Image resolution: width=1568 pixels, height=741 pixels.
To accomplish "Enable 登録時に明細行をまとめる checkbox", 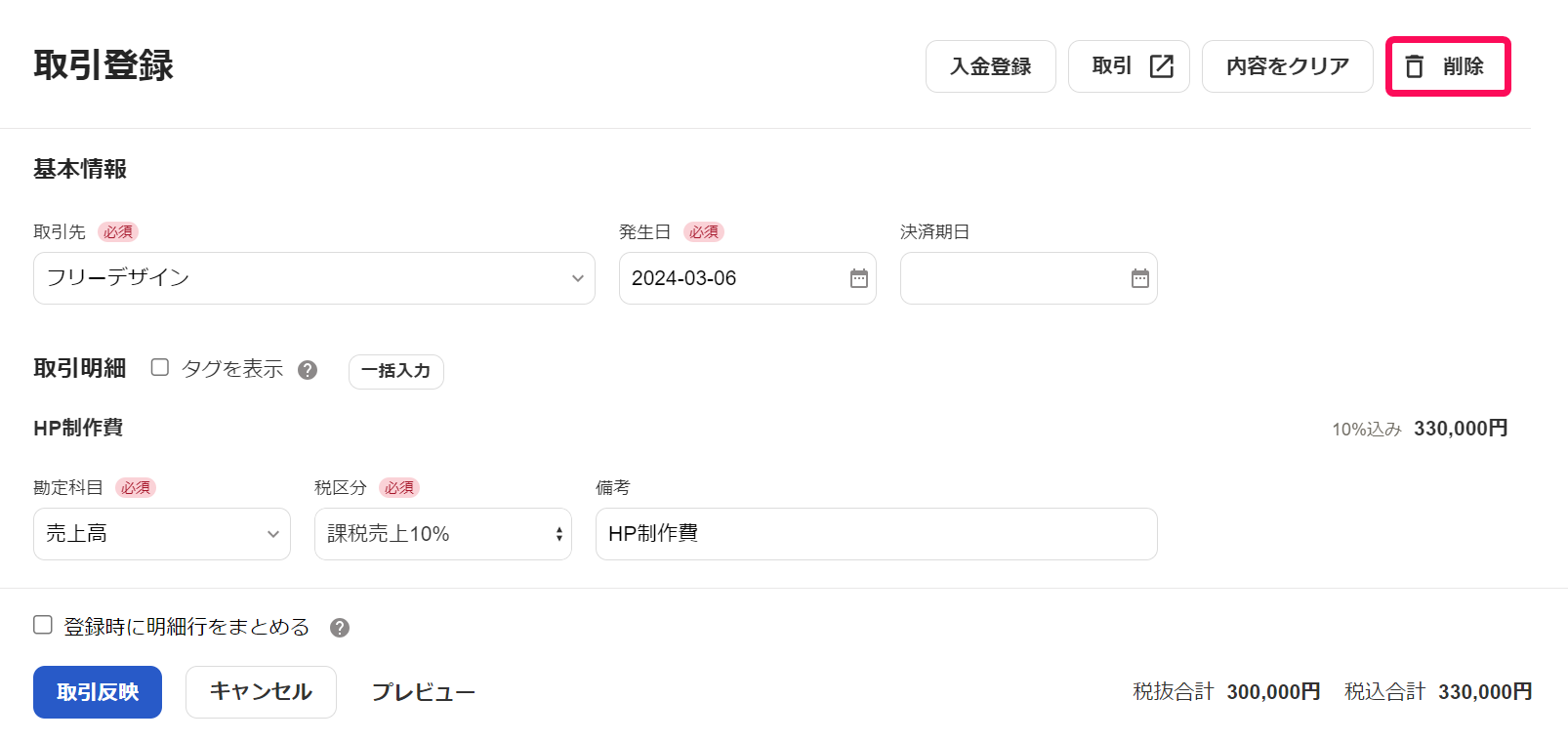I will click(x=43, y=625).
